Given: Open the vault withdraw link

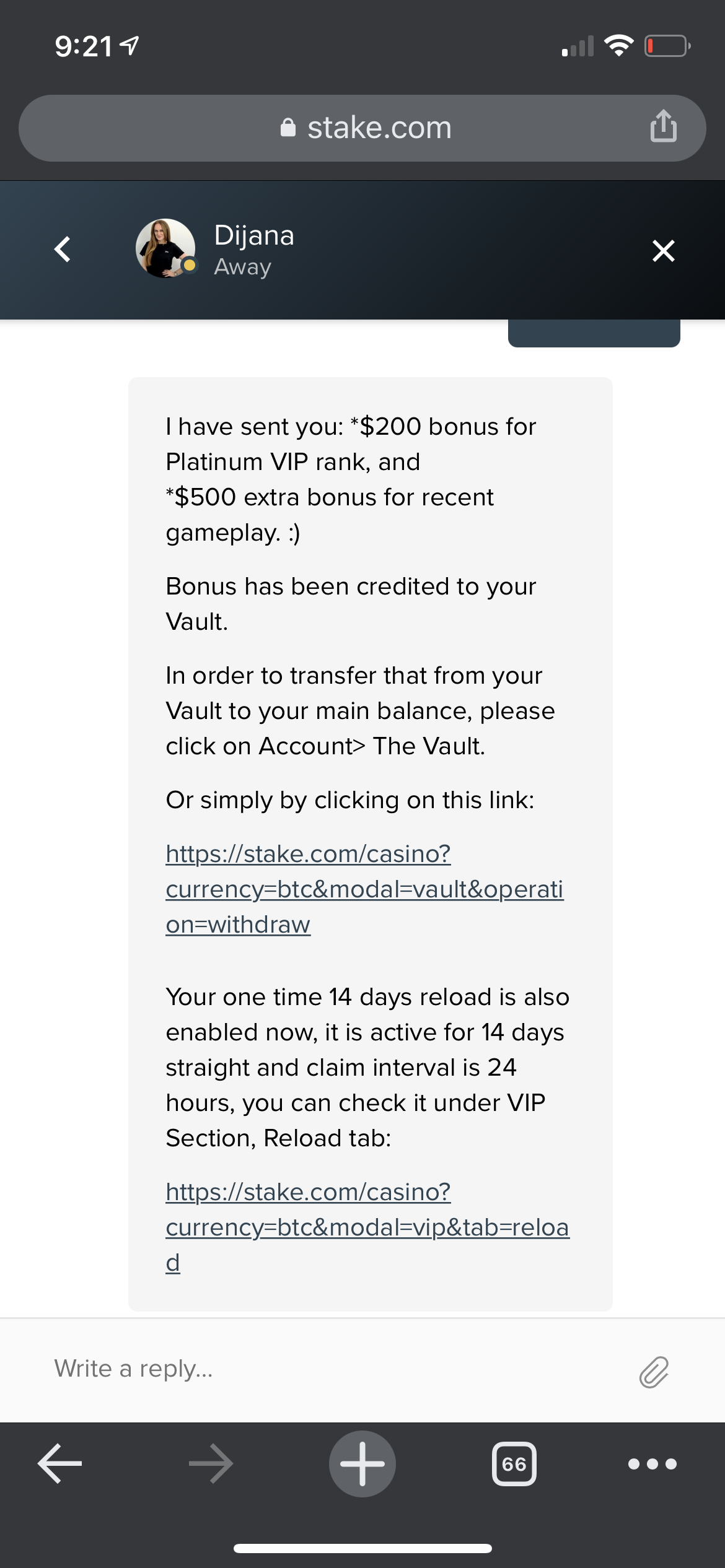Looking at the screenshot, I should click(x=364, y=889).
